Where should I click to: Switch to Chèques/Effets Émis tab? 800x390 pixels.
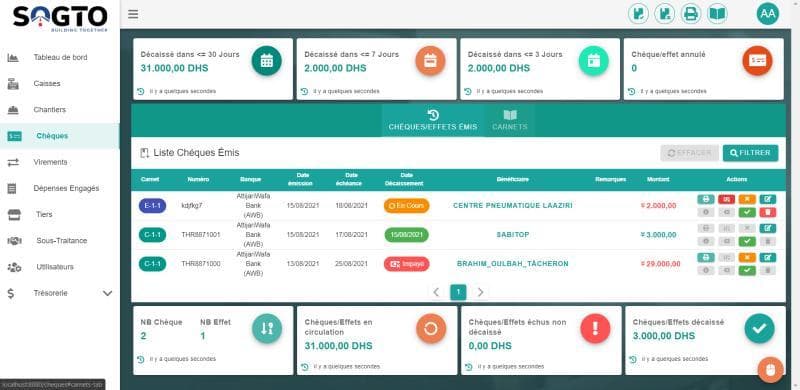(433, 121)
